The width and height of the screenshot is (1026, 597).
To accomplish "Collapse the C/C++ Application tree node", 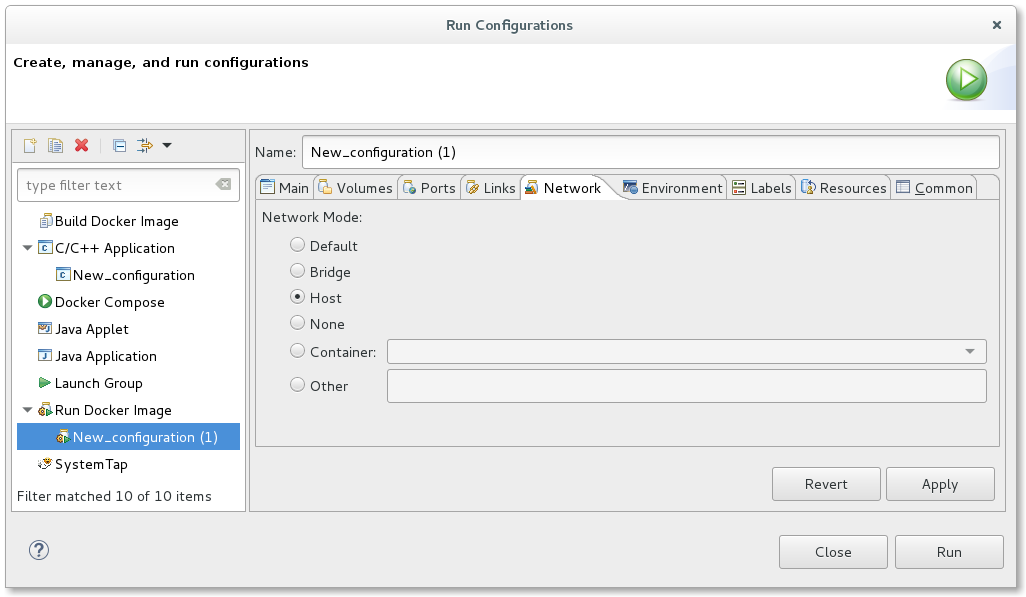I will coord(27,248).
